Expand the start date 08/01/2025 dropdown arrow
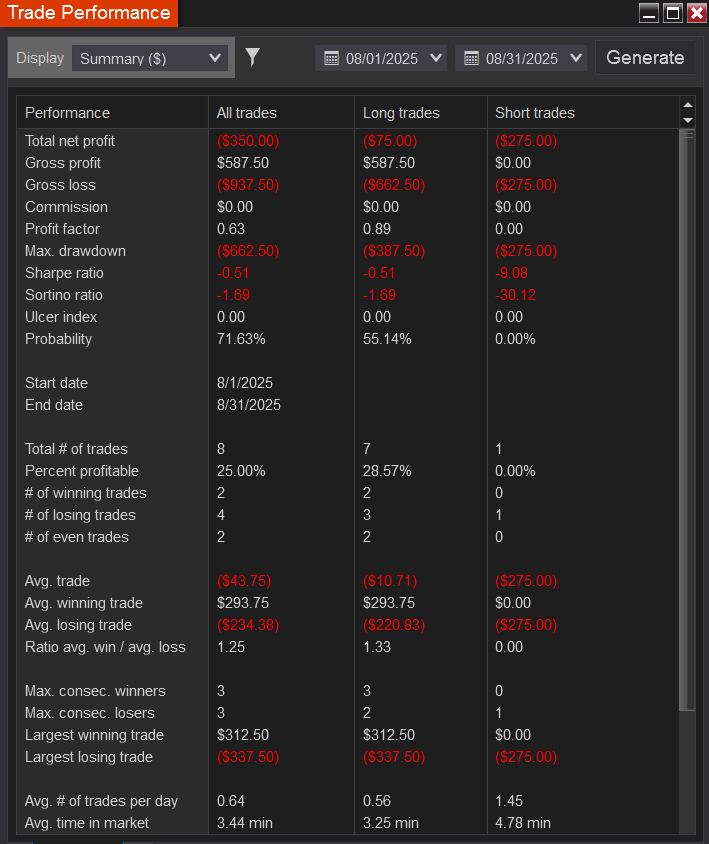709x844 pixels. pyautogui.click(x=435, y=58)
